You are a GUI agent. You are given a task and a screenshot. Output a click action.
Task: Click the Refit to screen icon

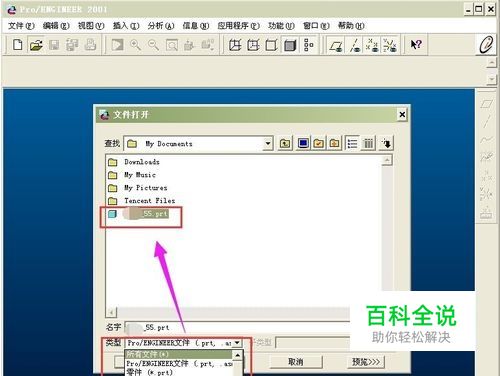(x=172, y=45)
